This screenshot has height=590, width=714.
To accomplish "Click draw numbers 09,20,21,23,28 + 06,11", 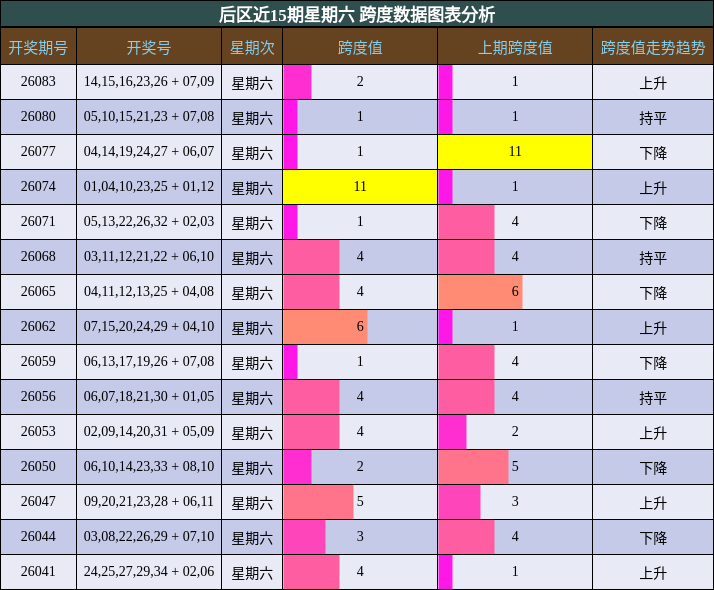I will [149, 502].
